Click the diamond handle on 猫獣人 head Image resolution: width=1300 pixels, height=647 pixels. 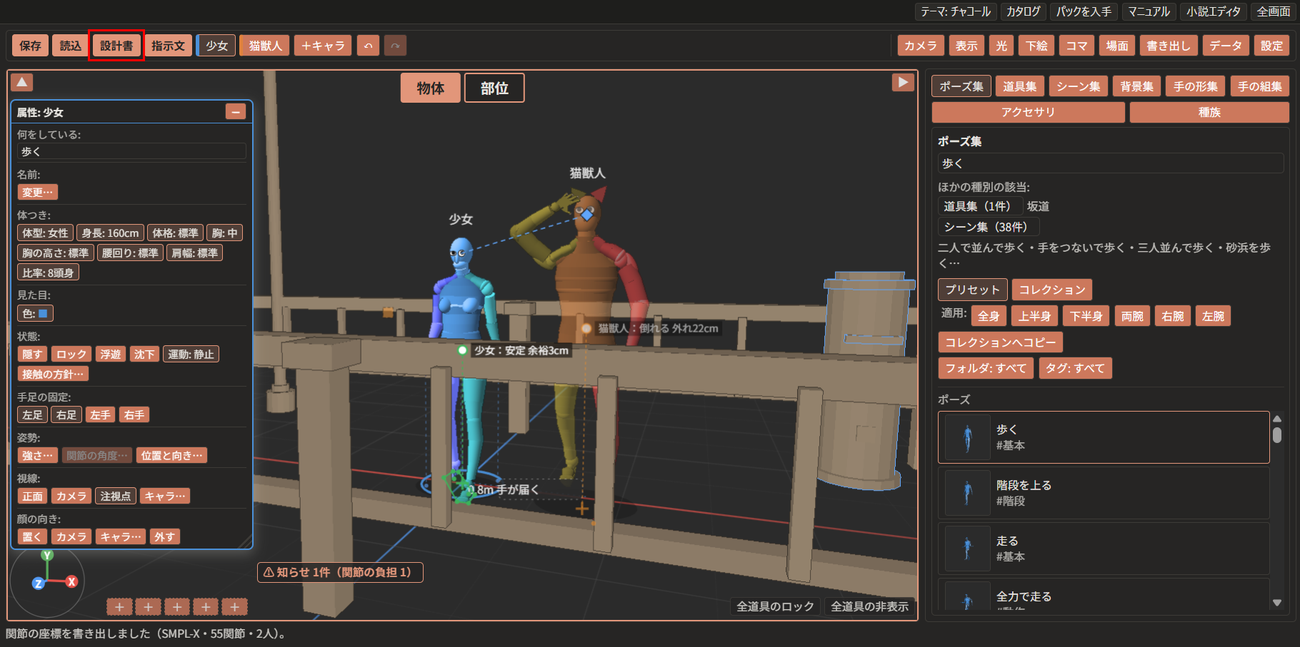(588, 214)
